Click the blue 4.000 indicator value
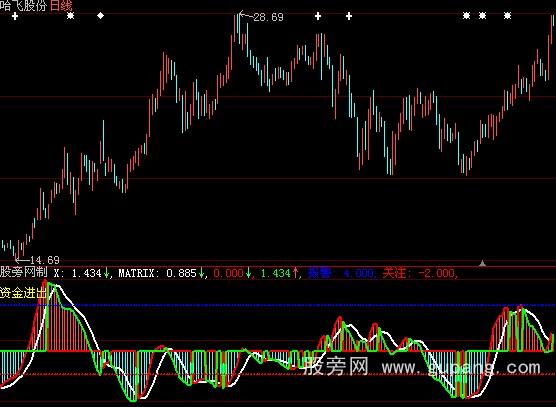This screenshot has width=556, height=407. [358, 273]
